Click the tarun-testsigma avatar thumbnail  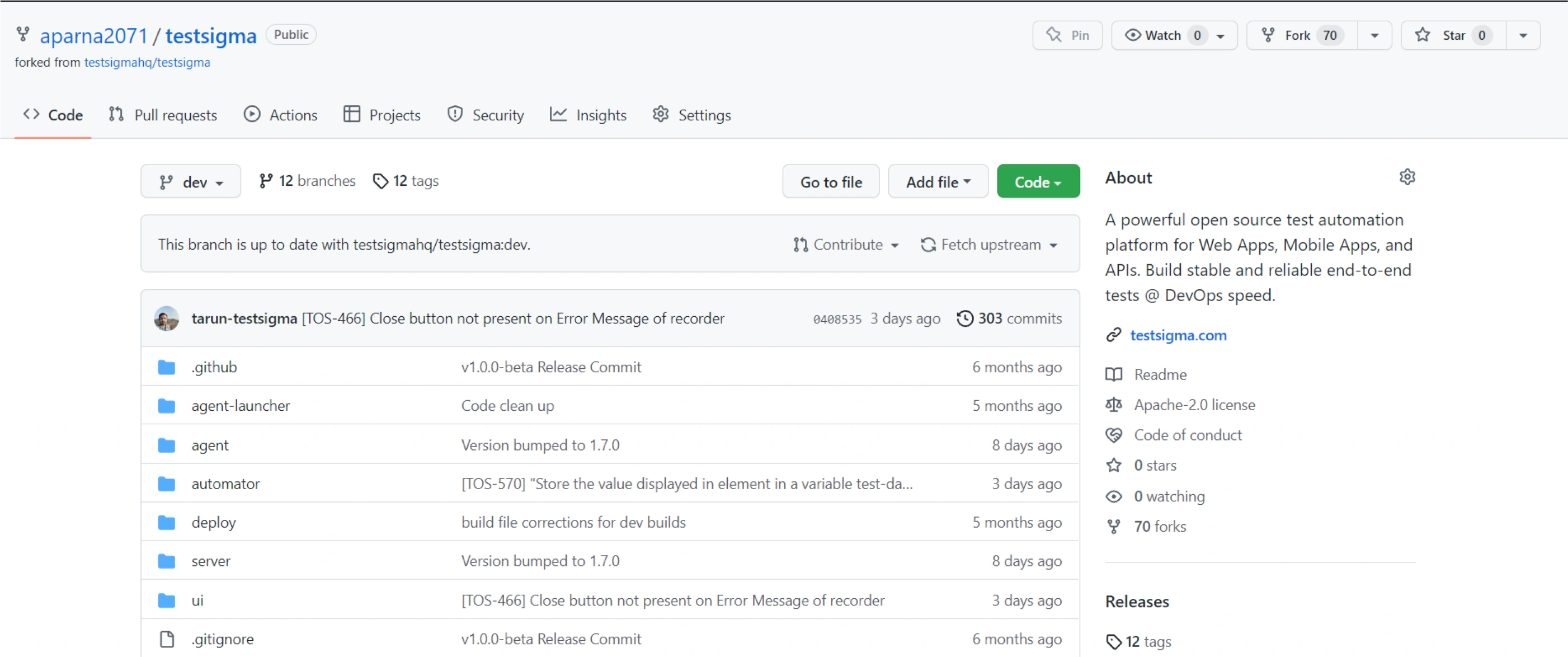pyautogui.click(x=166, y=318)
